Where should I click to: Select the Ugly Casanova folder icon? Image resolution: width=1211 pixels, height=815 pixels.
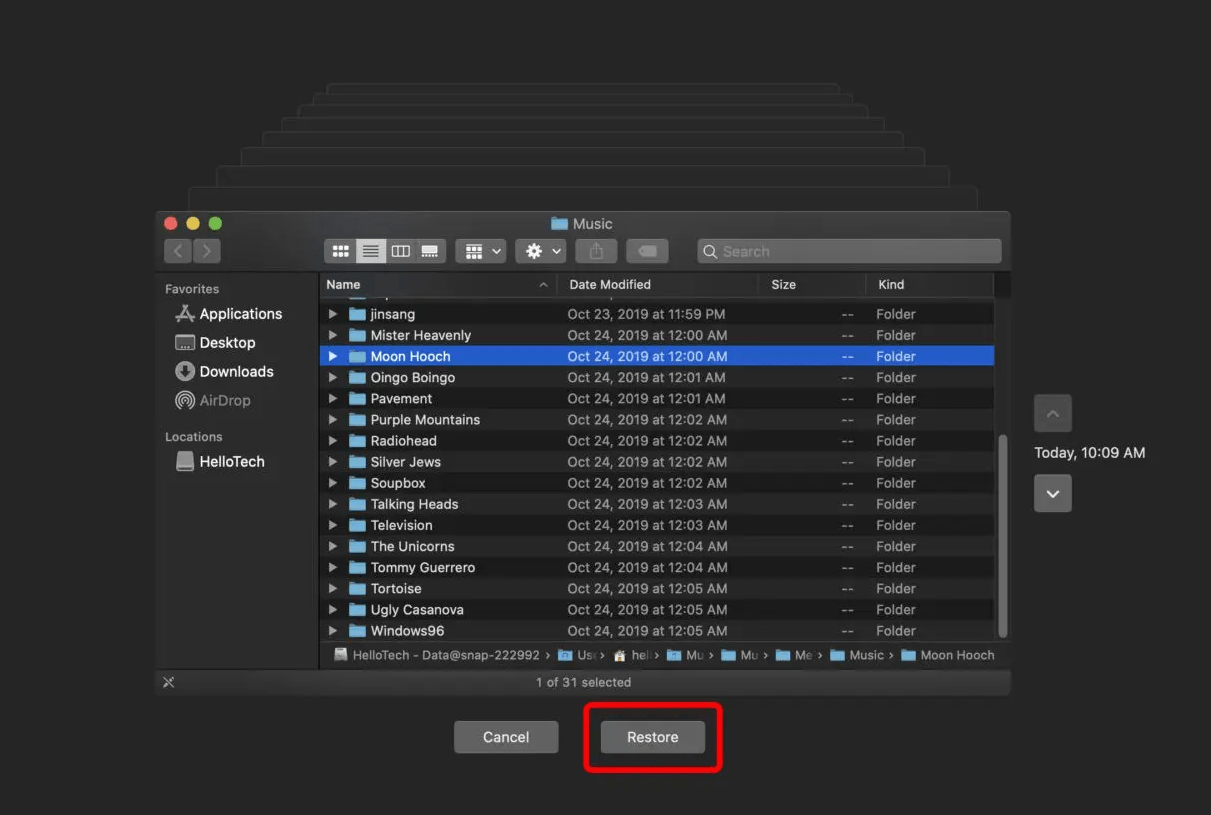click(x=357, y=610)
